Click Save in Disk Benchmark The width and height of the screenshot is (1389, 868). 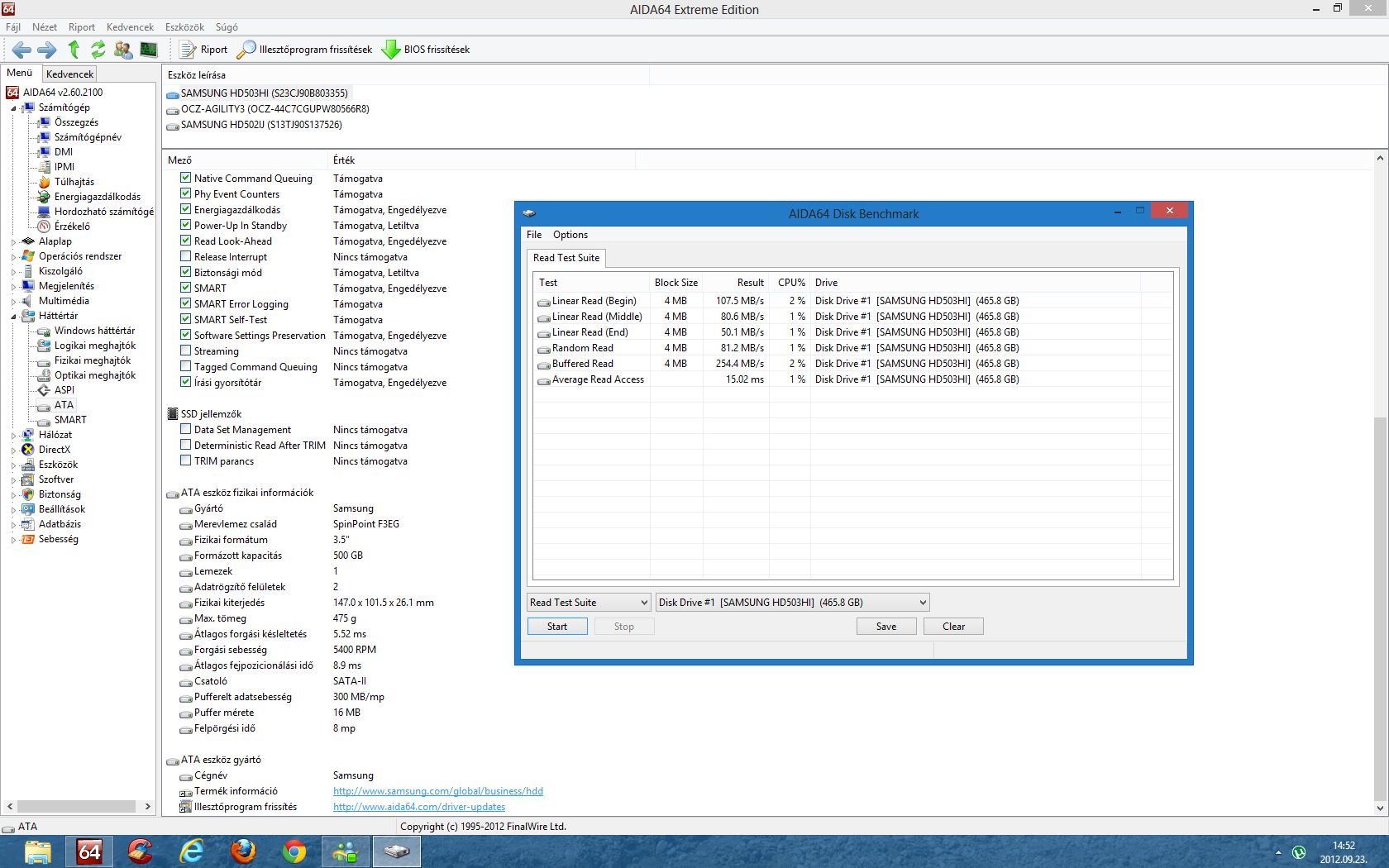[x=886, y=627]
